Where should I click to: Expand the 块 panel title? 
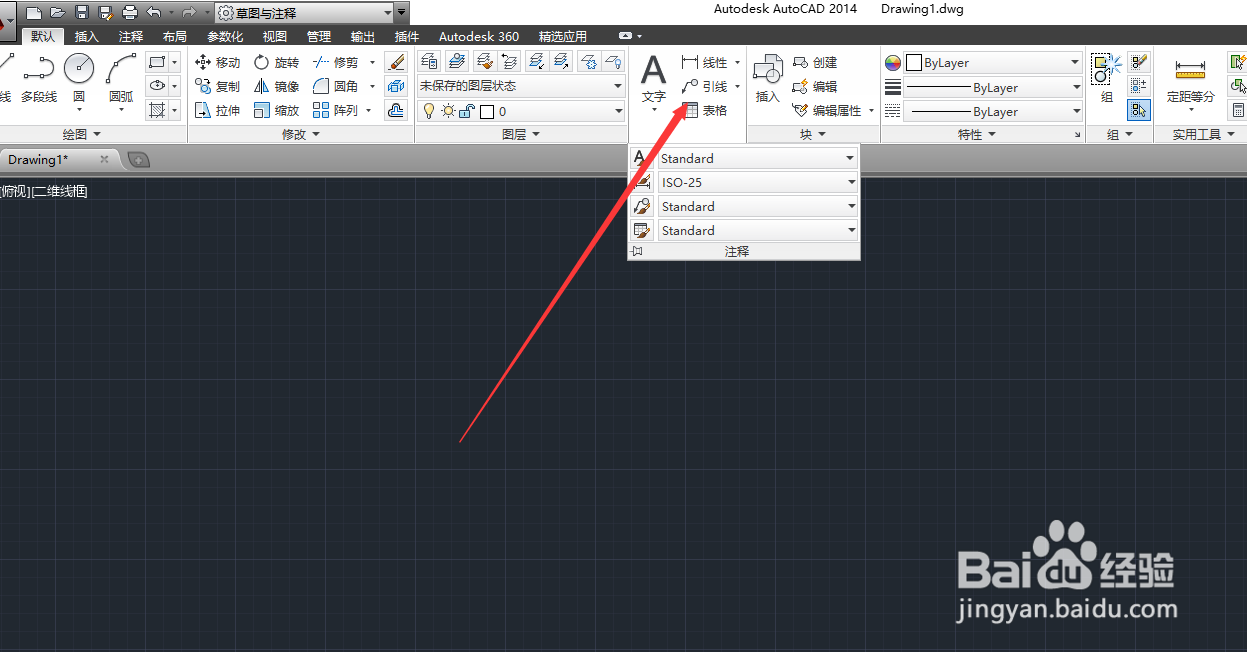coord(813,134)
